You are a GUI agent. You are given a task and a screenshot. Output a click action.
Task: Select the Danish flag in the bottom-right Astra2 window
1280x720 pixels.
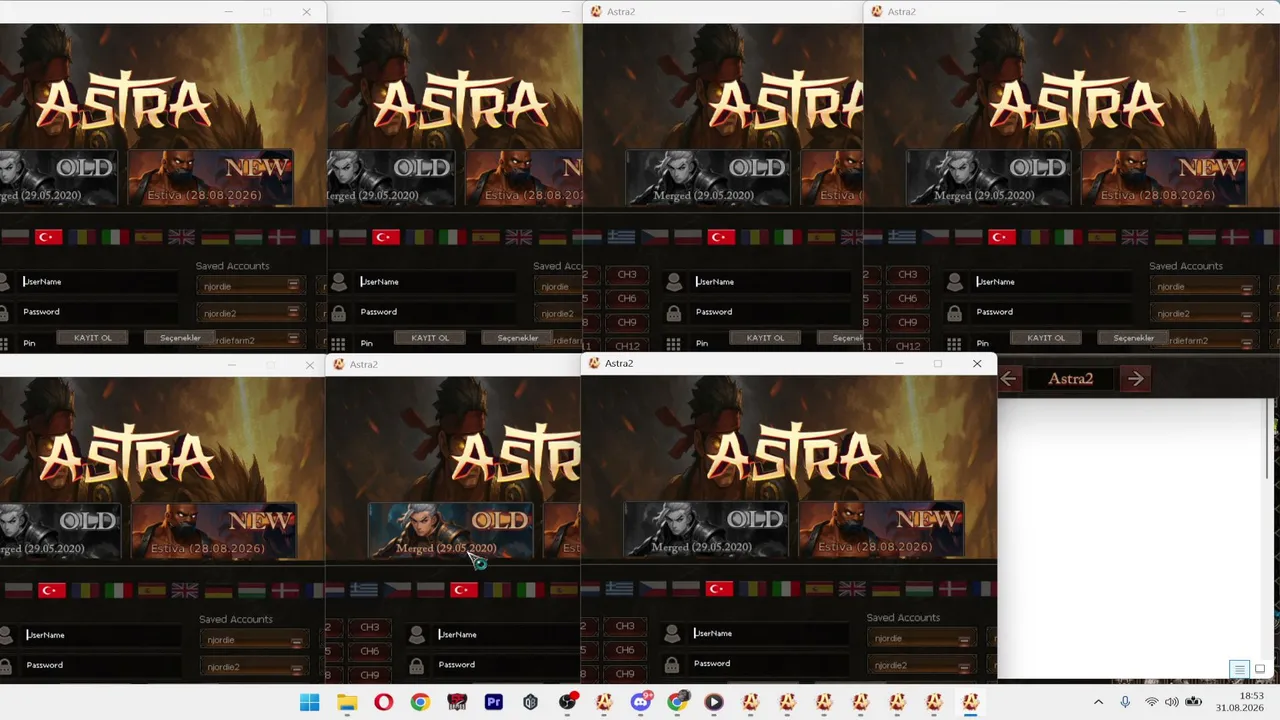pos(953,589)
